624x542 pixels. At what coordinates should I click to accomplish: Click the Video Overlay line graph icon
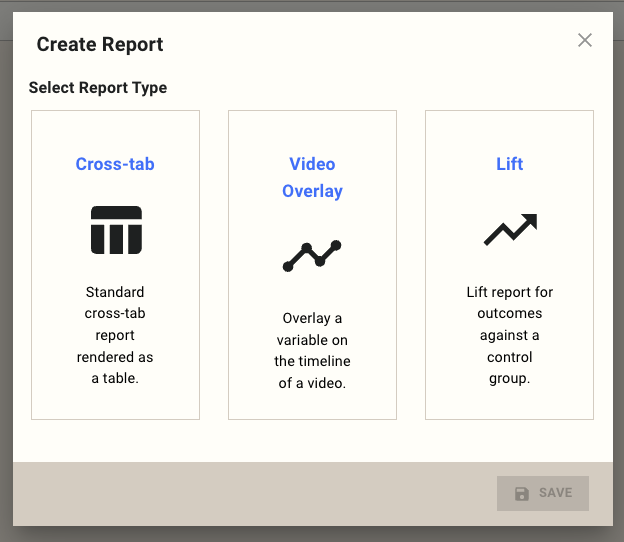(312, 256)
